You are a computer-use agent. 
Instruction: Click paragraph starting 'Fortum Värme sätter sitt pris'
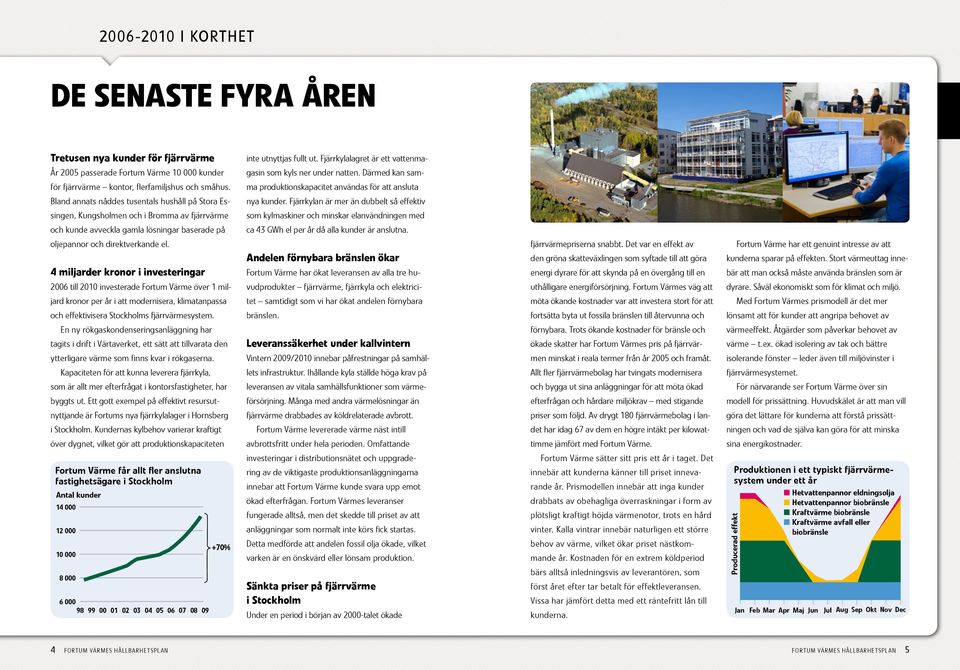pos(621,536)
